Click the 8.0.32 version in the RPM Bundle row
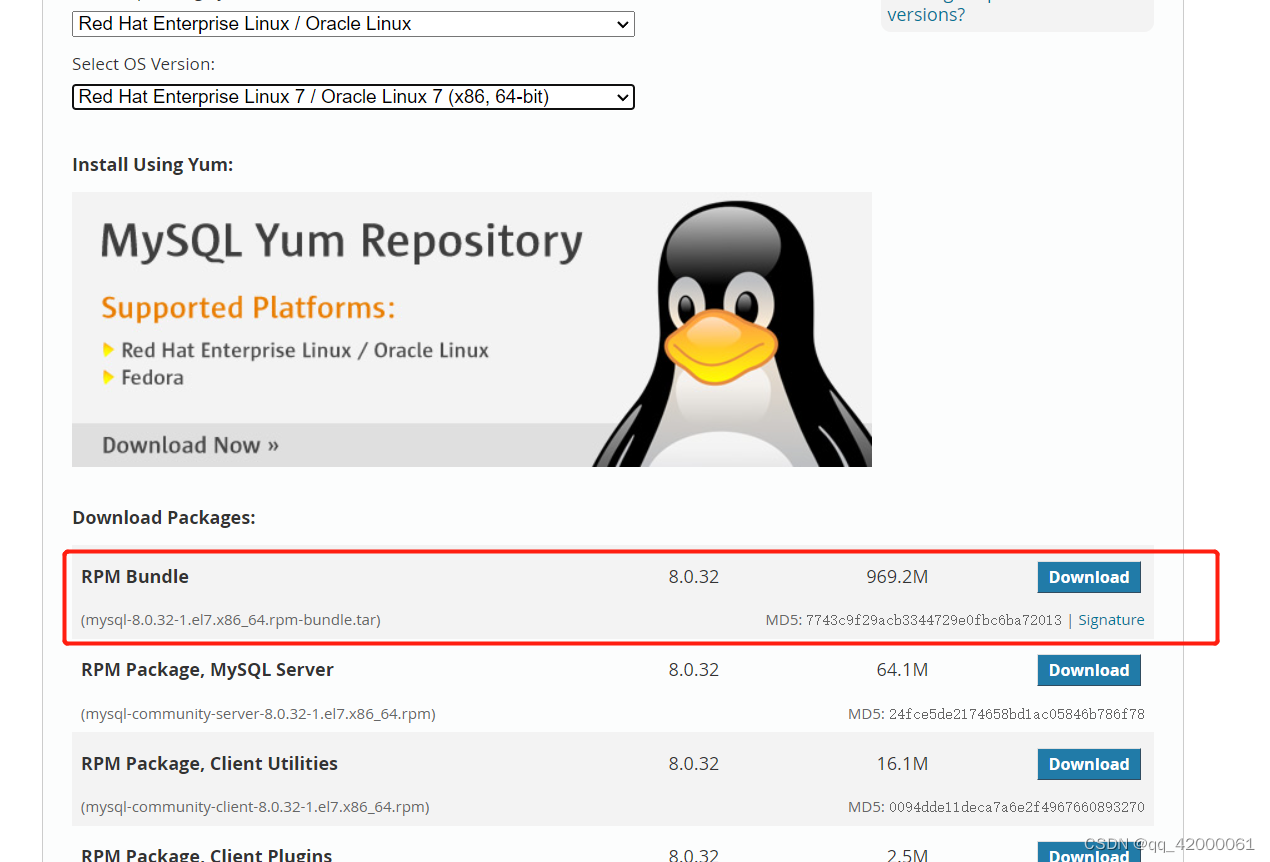Viewport: 1270px width, 862px height. 694,577
